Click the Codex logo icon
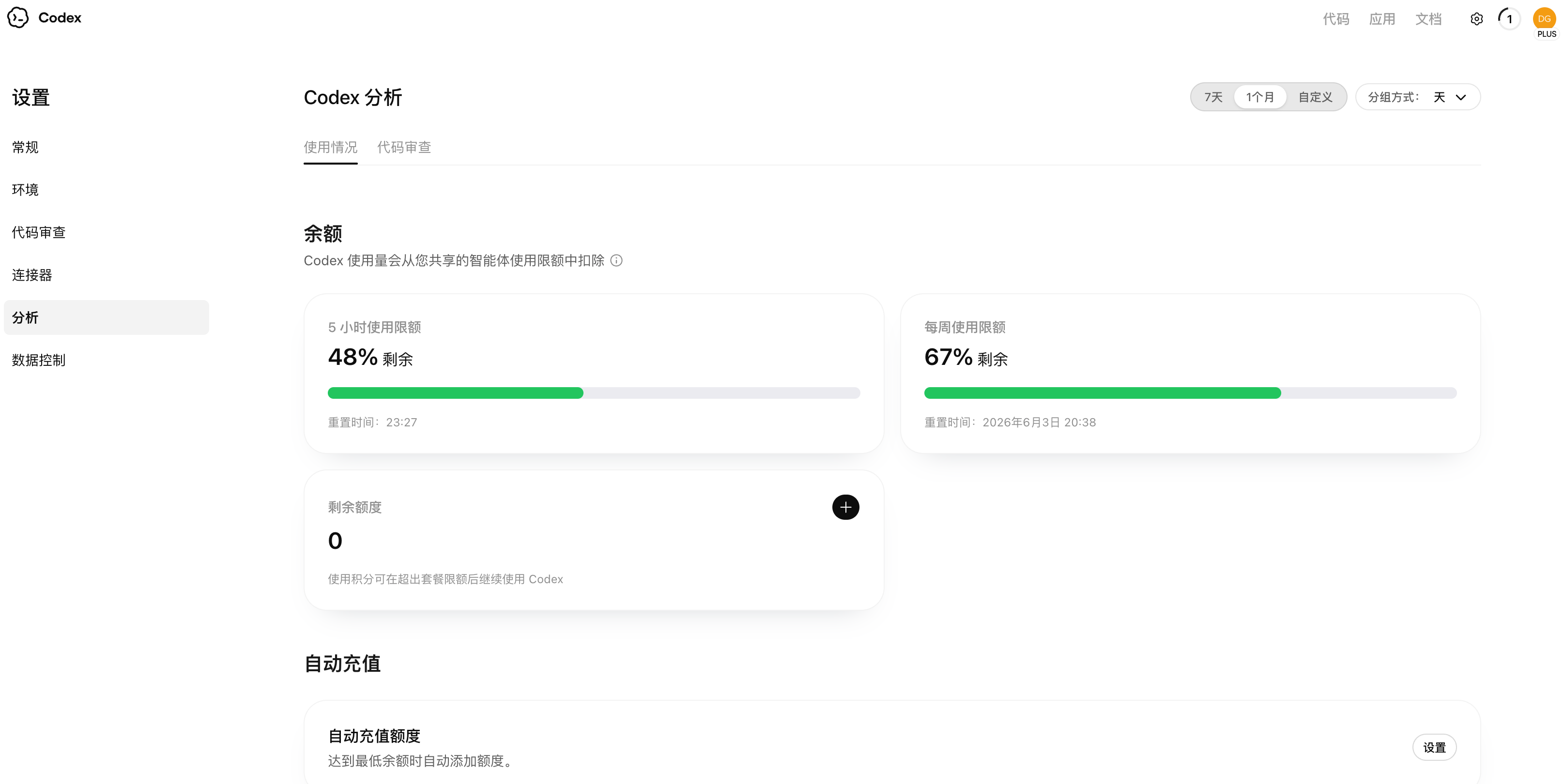1564x784 pixels. 18,17
